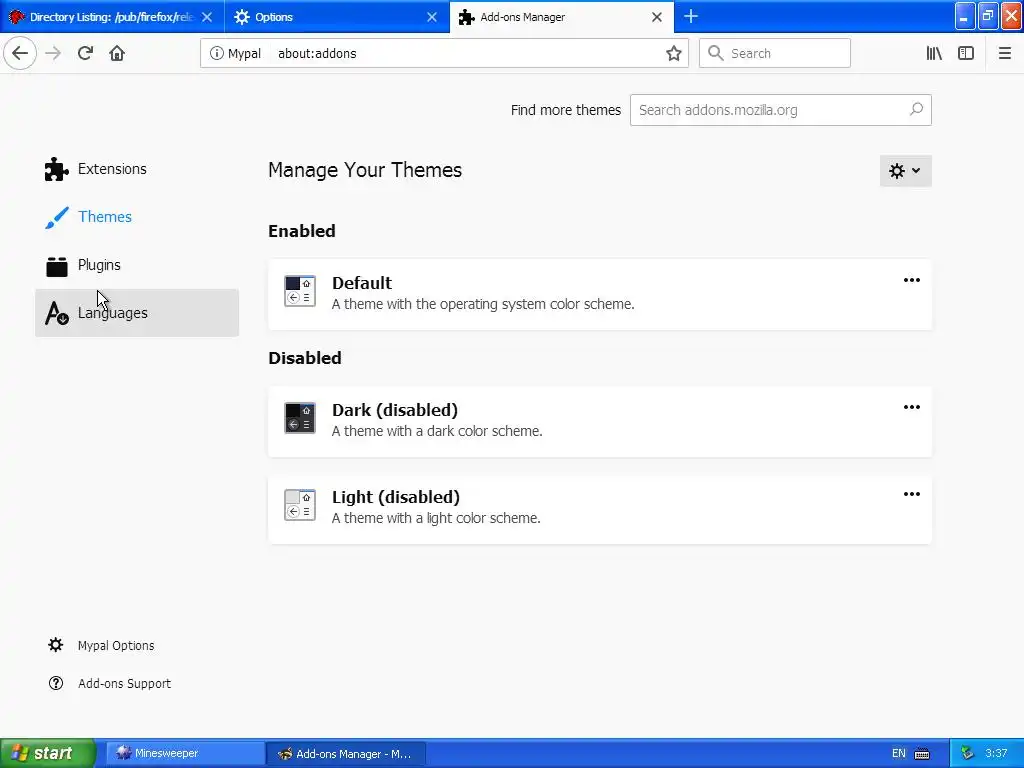The width and height of the screenshot is (1024, 768).
Task: Switch to the Directory Listing tab
Action: (x=112, y=17)
